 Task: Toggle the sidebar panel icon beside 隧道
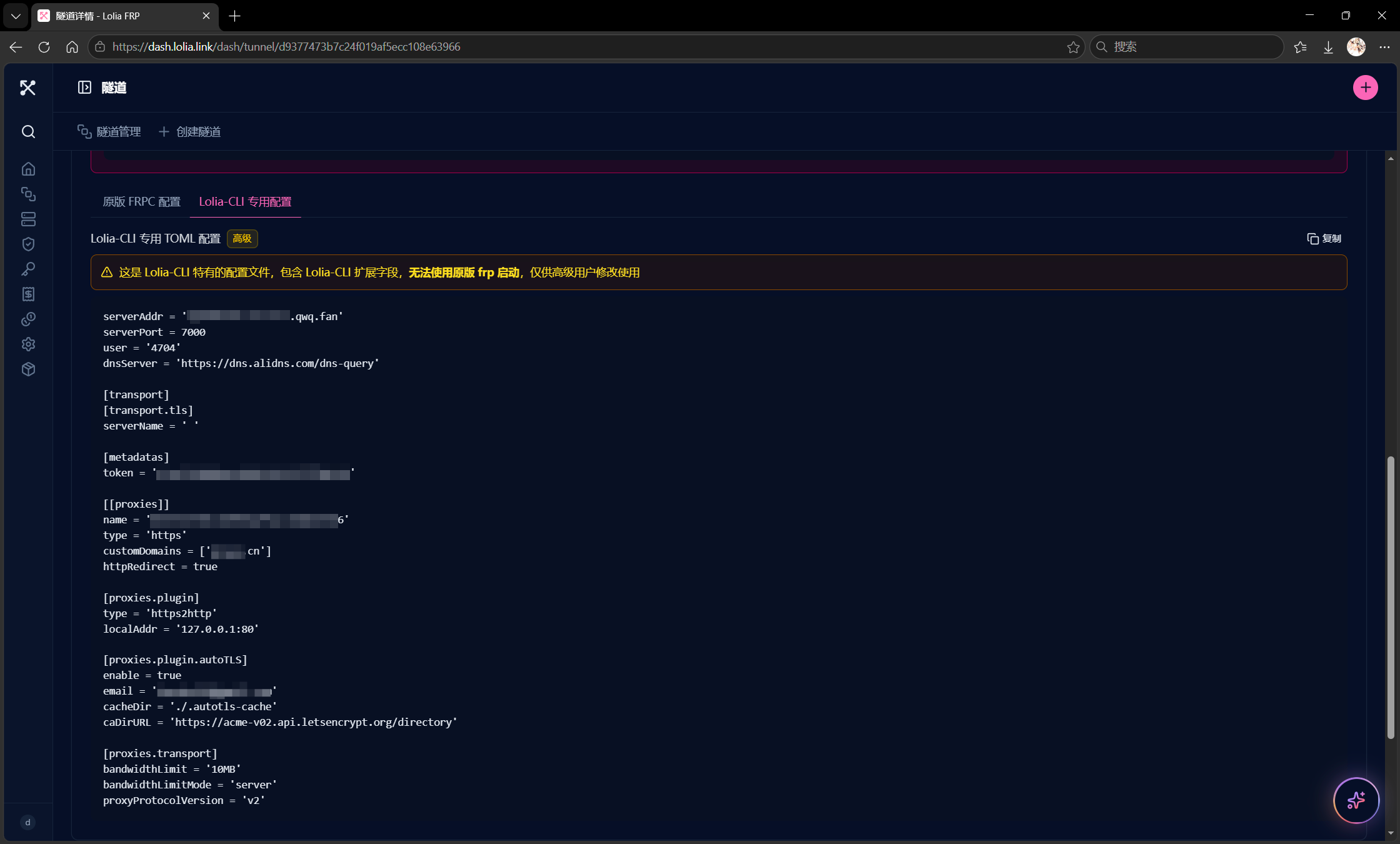(x=84, y=88)
